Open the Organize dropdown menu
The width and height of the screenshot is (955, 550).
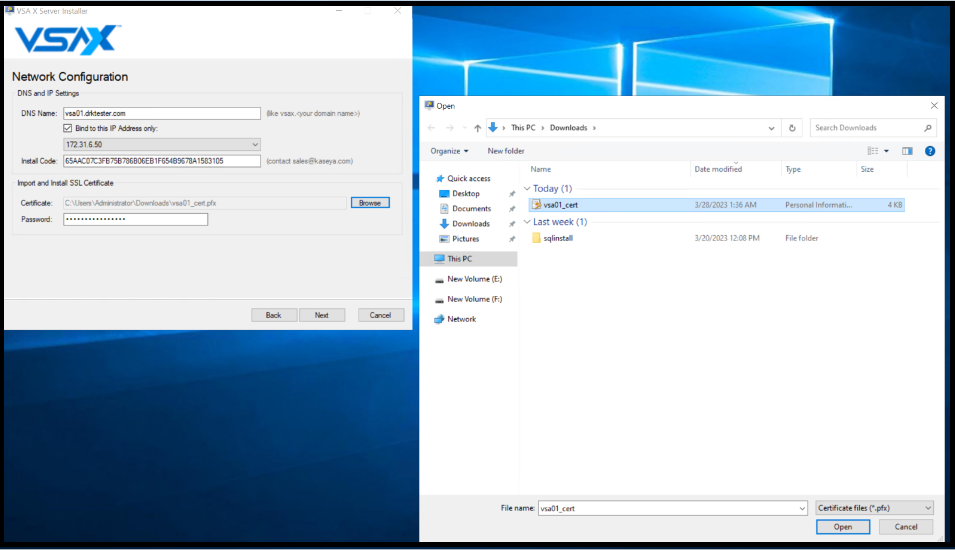449,151
